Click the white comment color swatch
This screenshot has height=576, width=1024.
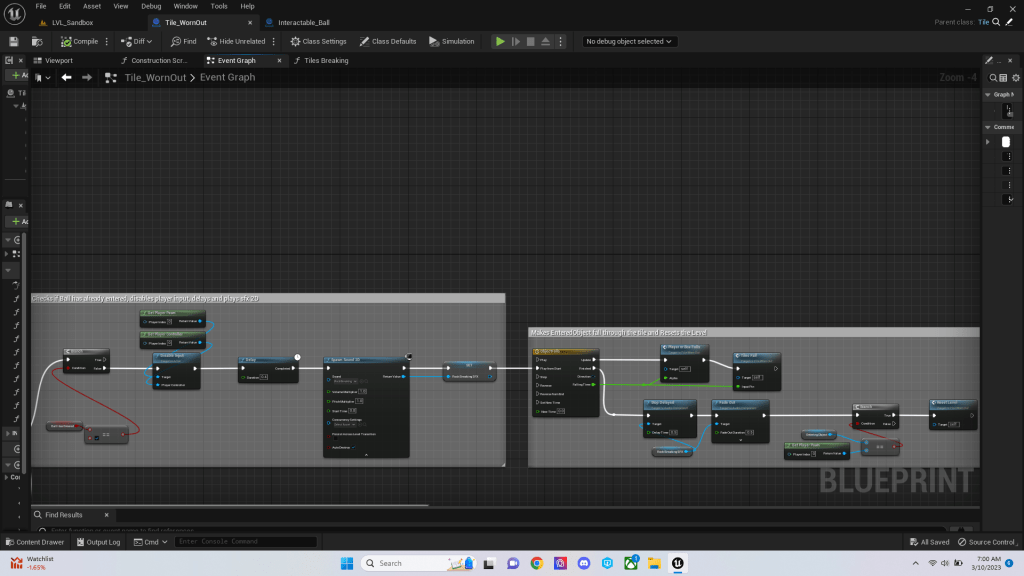(1006, 142)
